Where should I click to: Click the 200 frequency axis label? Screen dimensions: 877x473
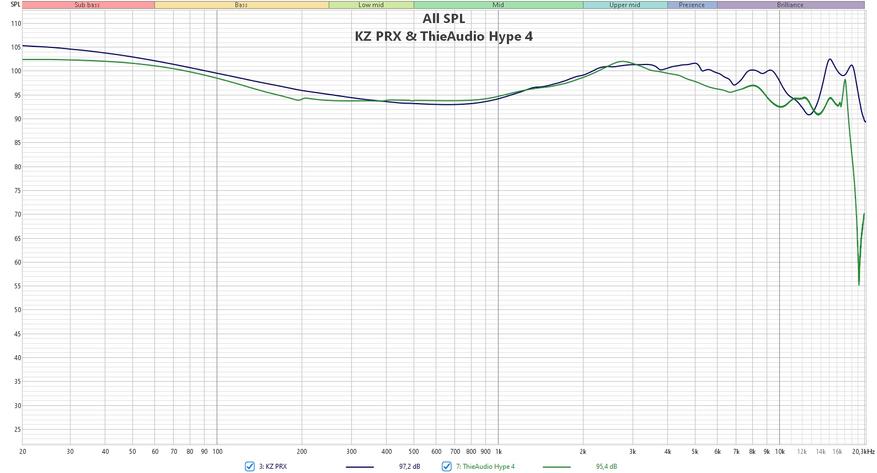(301, 451)
